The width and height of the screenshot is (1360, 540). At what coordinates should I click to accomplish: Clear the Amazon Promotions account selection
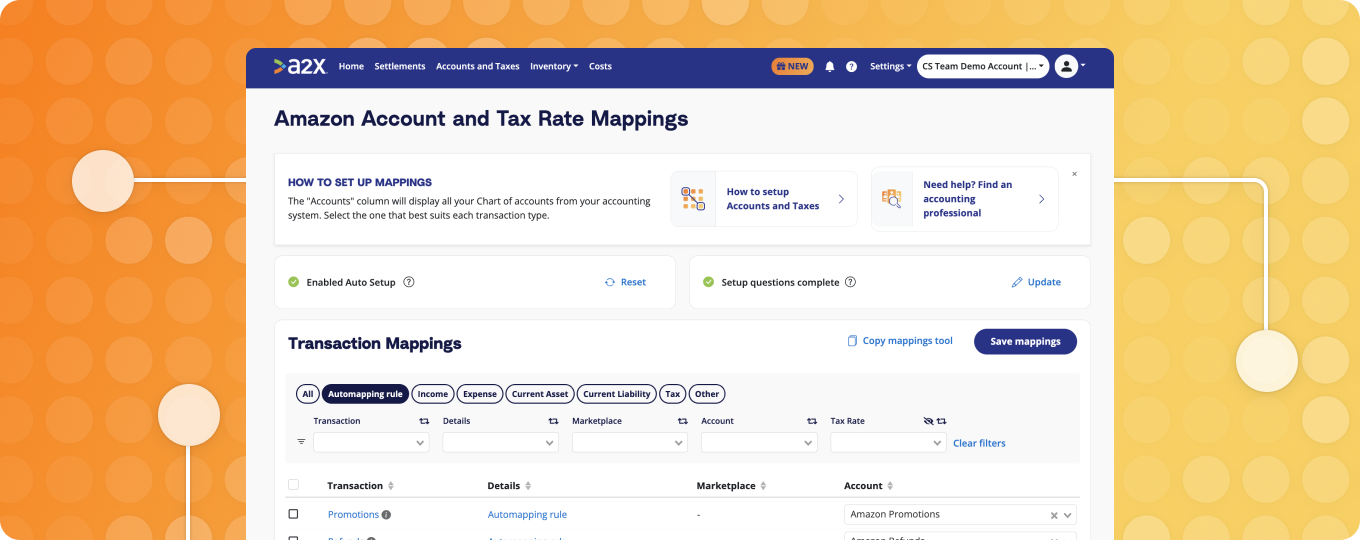tap(1053, 516)
